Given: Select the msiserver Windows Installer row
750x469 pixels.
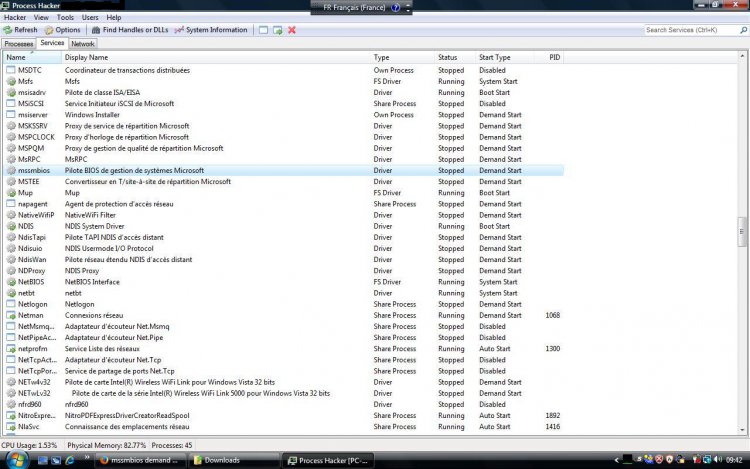Looking at the screenshot, I should pyautogui.click(x=284, y=115).
